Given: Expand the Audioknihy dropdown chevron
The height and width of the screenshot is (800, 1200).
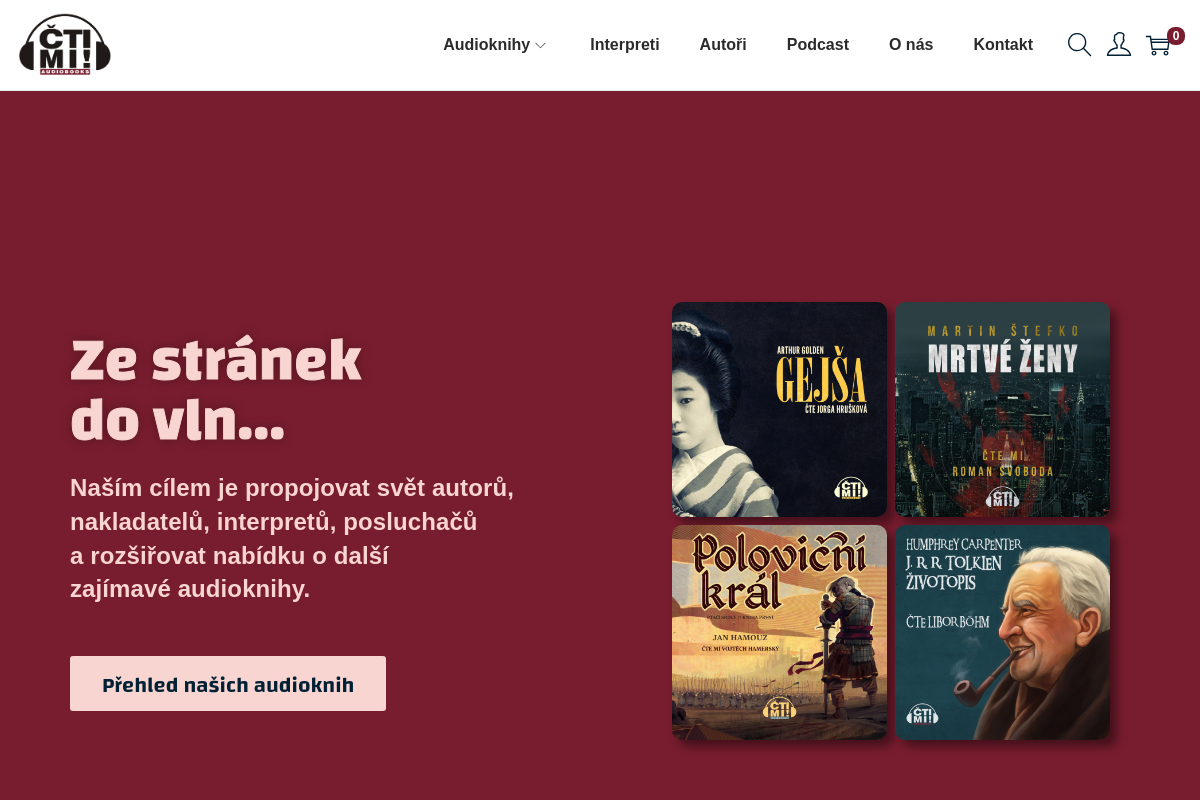Looking at the screenshot, I should click(x=541, y=46).
